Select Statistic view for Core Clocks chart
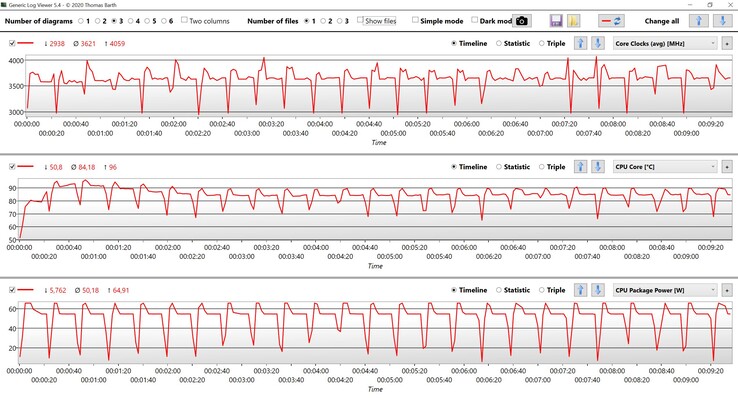Viewport: 738px width, 400px height. pyautogui.click(x=497, y=43)
